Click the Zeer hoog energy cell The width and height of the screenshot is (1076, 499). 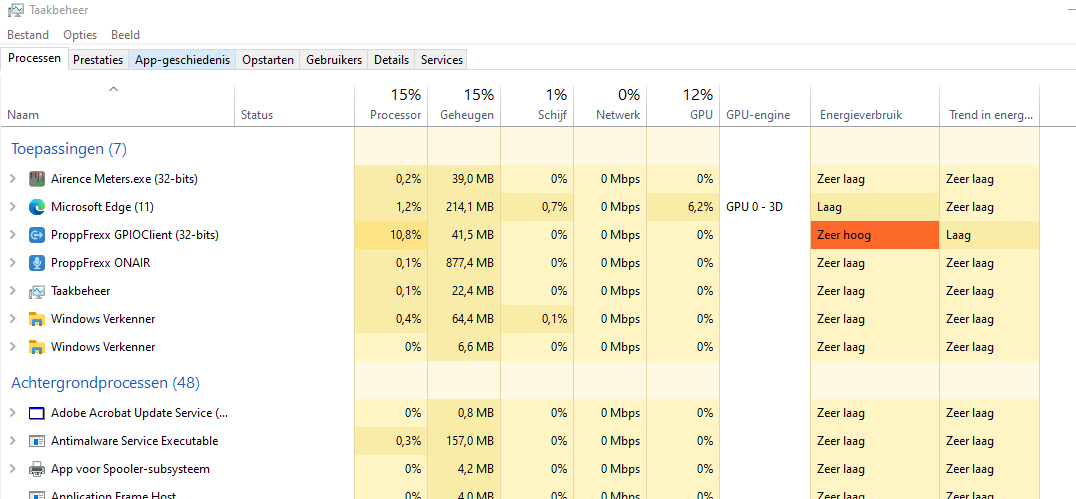pos(874,235)
